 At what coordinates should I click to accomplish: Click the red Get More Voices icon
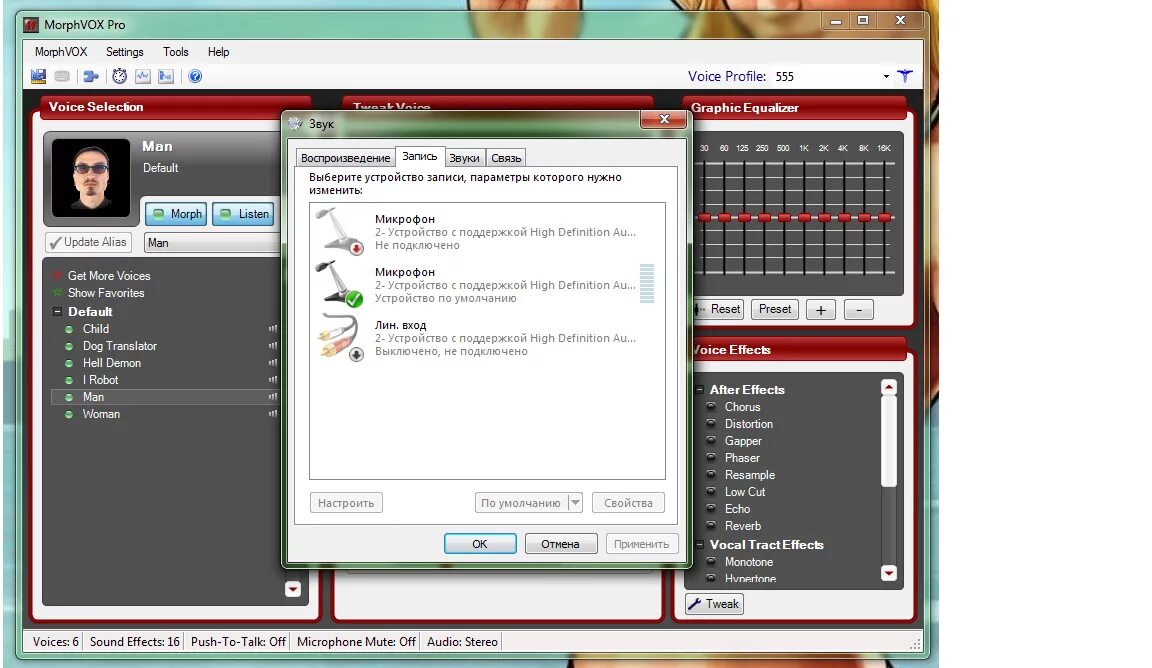coord(57,276)
